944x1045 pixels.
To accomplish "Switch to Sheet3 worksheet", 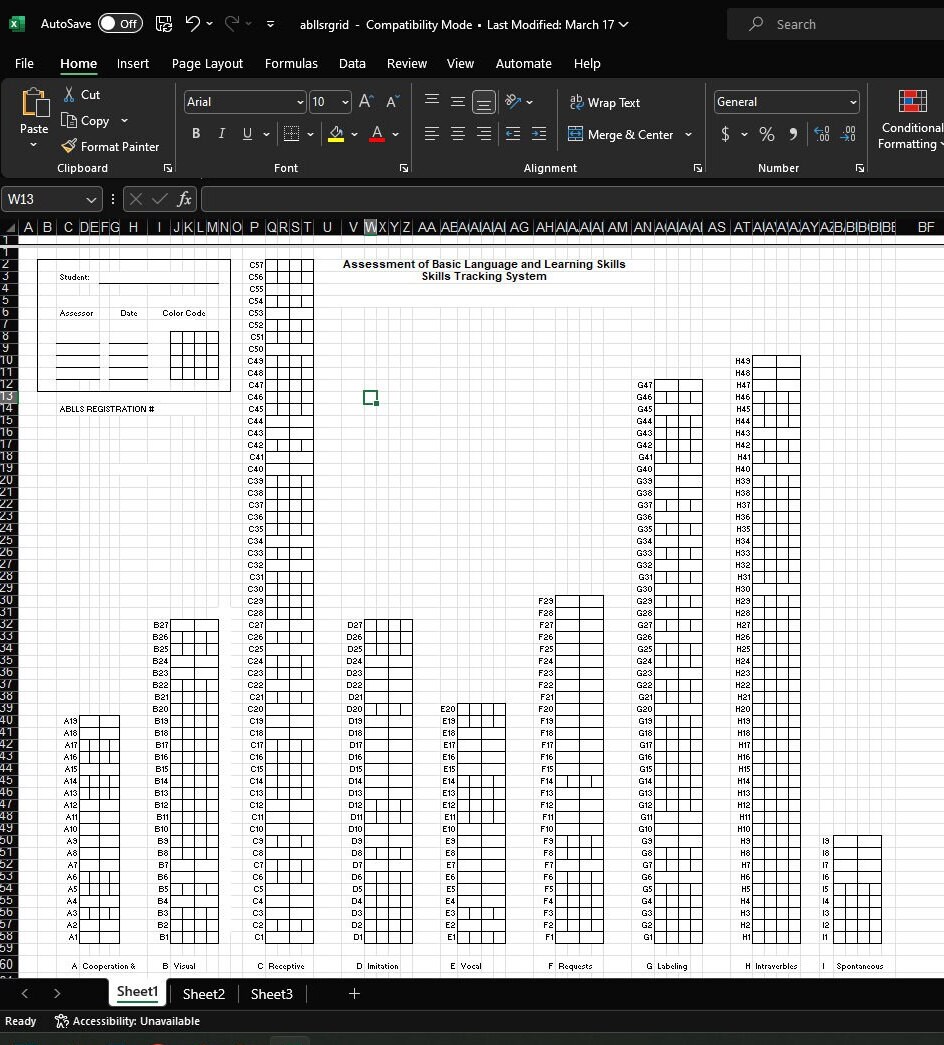I will point(271,994).
